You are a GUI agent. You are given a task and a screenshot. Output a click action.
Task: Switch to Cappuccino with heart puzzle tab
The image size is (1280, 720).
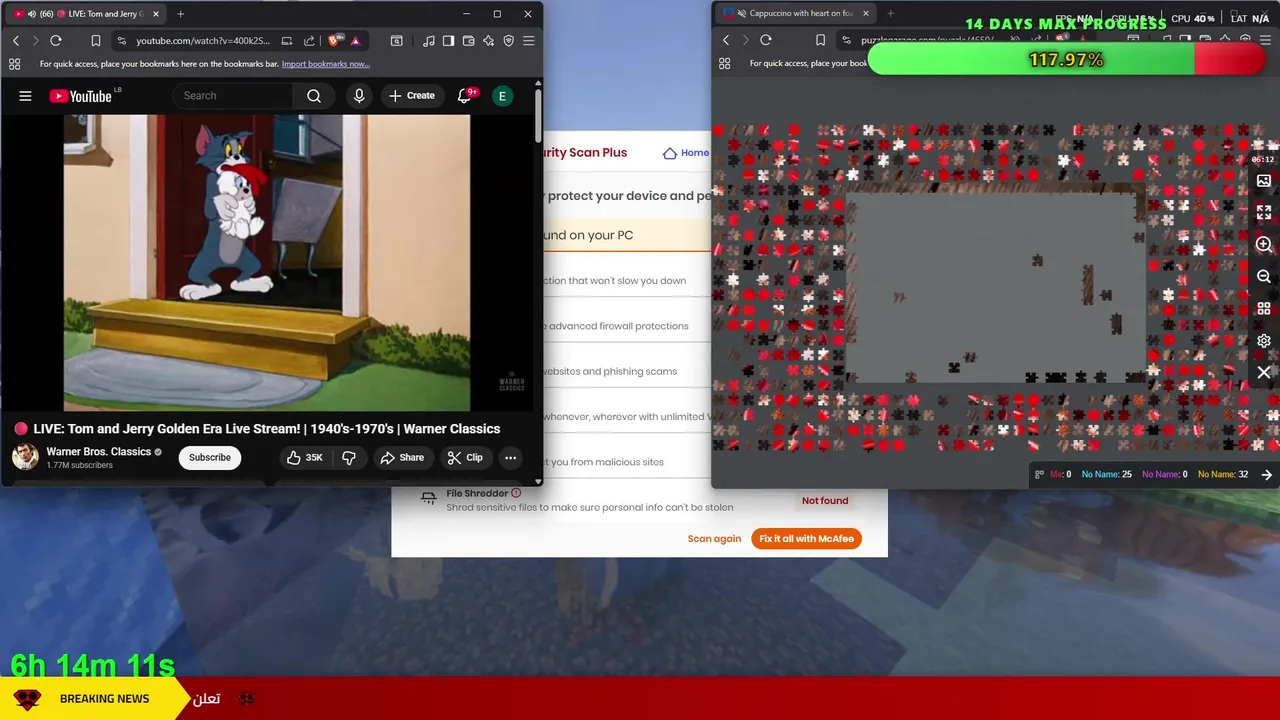tap(795, 14)
